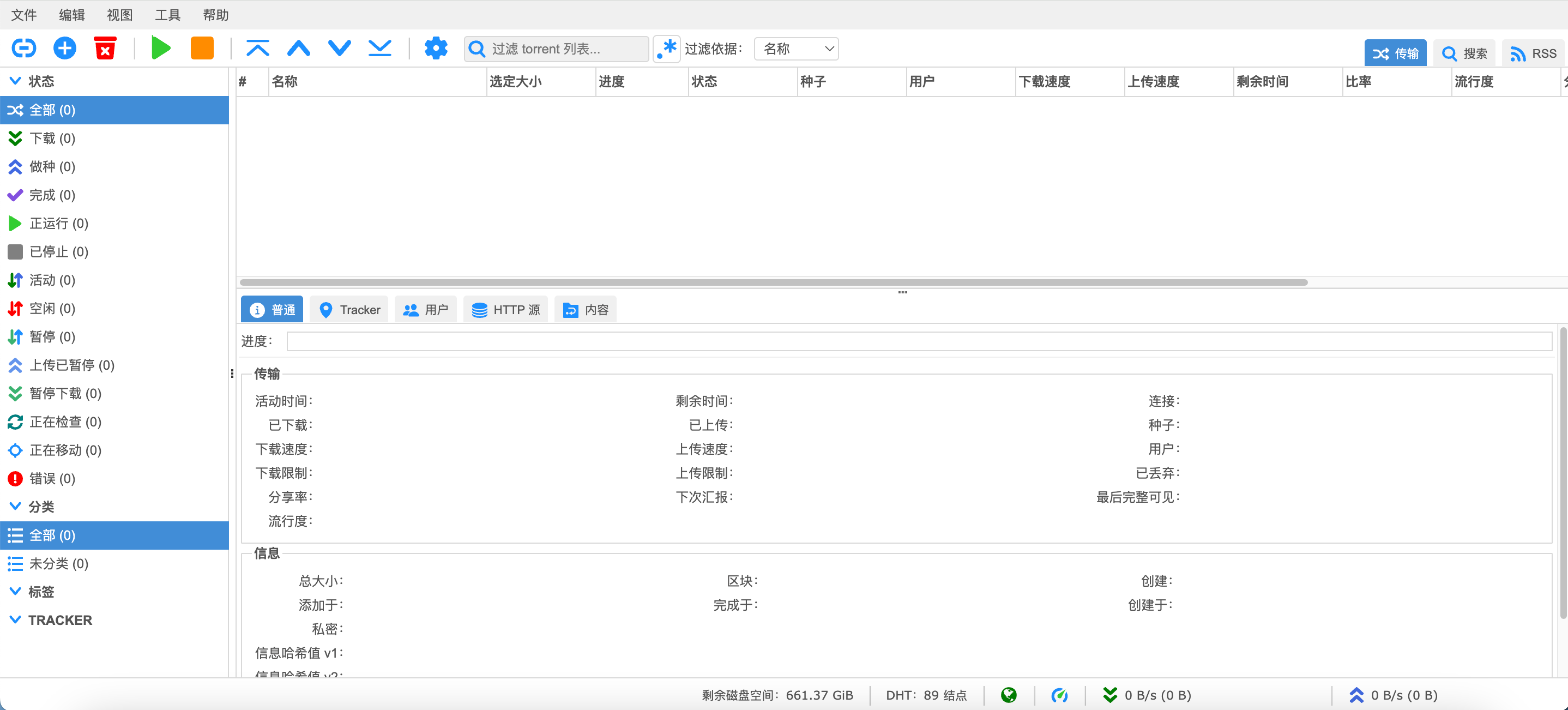Open the 工具 menu
Viewport: 1568px width, 710px height.
click(167, 15)
